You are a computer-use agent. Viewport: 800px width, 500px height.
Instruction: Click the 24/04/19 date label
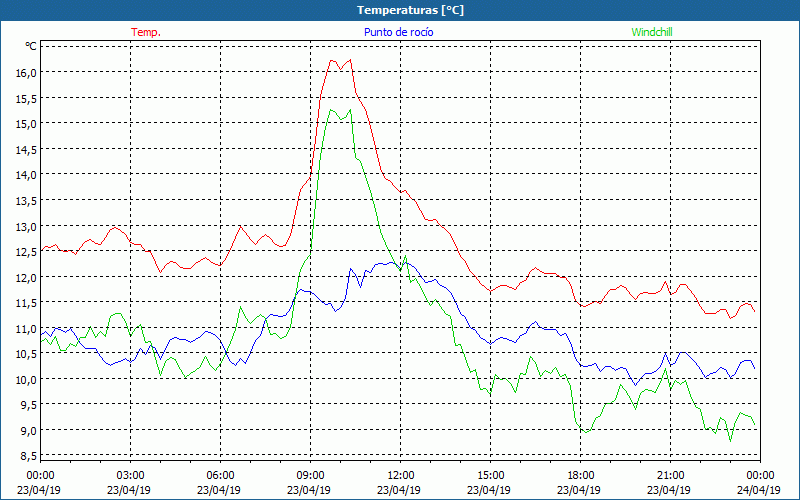point(759,490)
